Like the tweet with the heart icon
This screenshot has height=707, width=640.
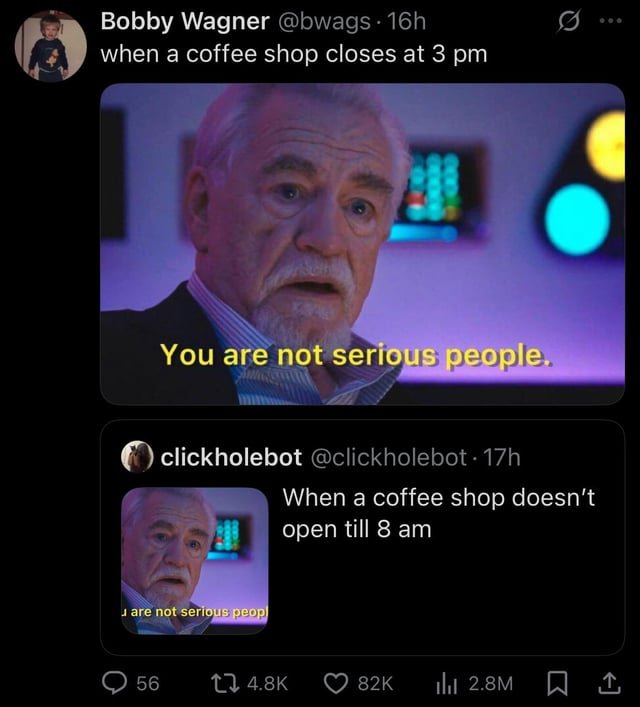336,683
